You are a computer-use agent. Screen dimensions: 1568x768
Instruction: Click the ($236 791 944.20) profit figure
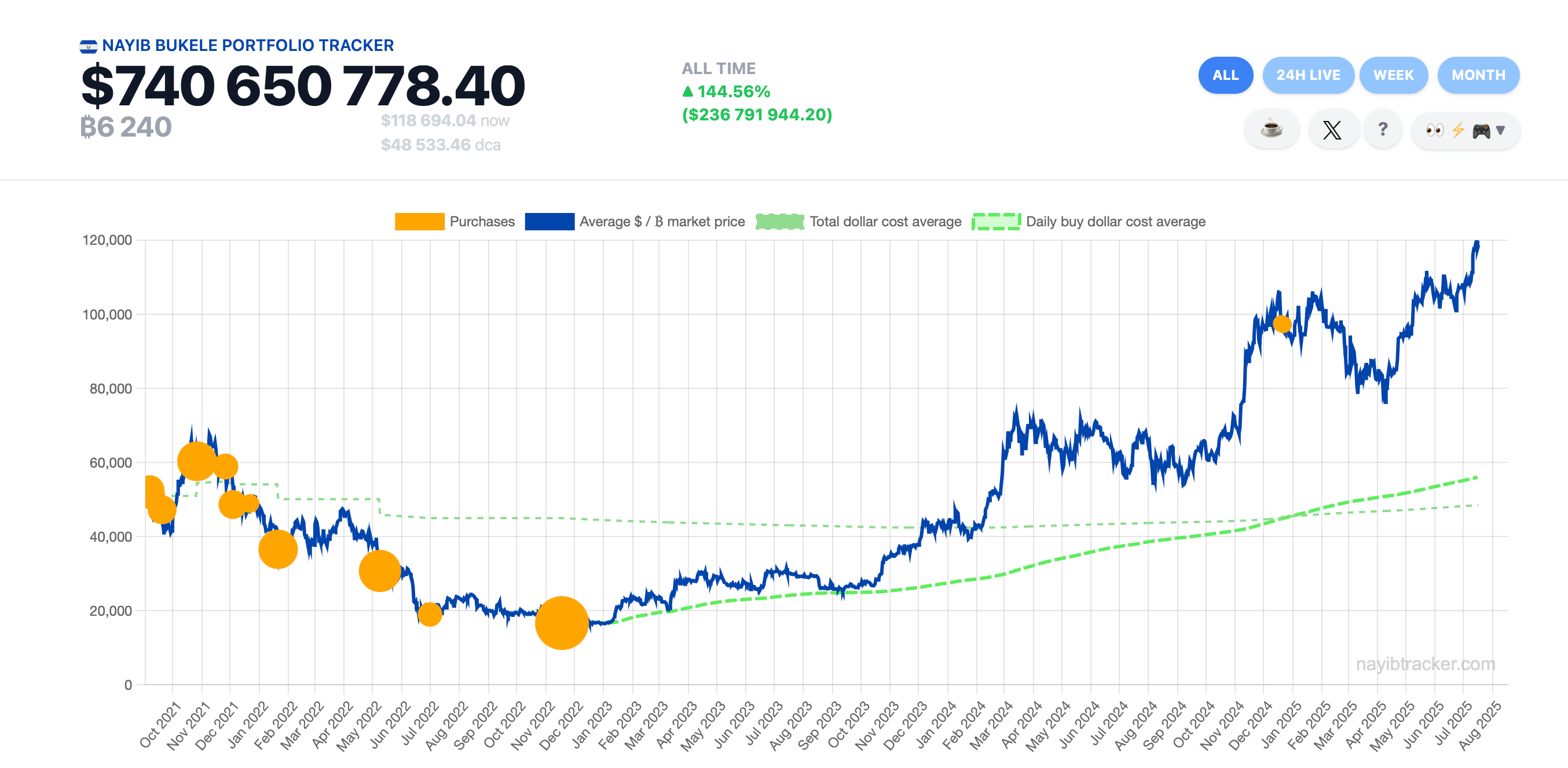(757, 115)
